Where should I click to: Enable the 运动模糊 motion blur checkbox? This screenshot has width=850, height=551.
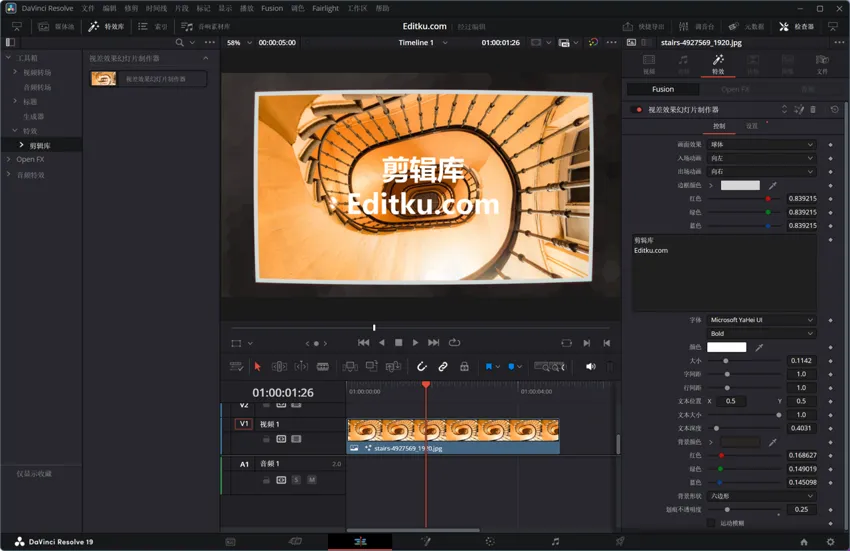[711, 523]
